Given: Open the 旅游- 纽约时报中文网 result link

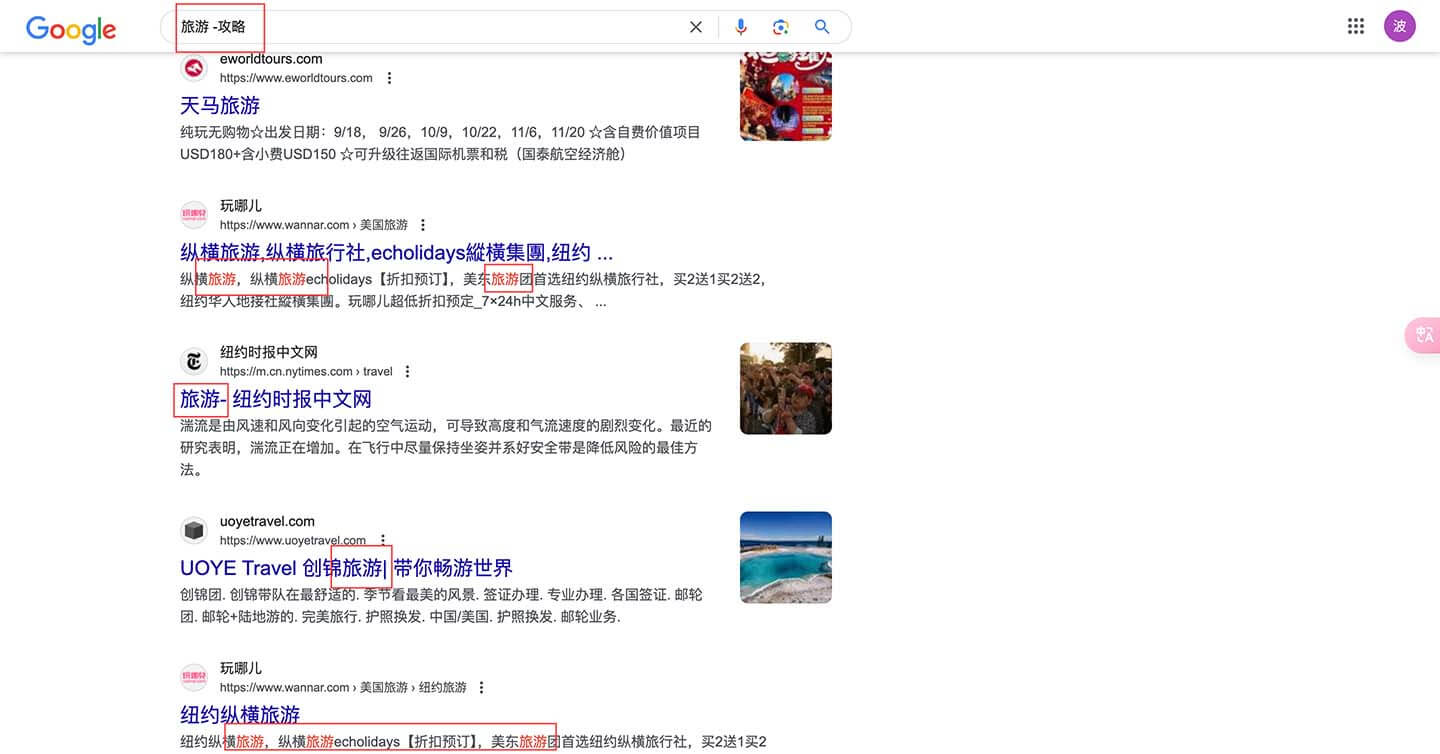Looking at the screenshot, I should [276, 399].
